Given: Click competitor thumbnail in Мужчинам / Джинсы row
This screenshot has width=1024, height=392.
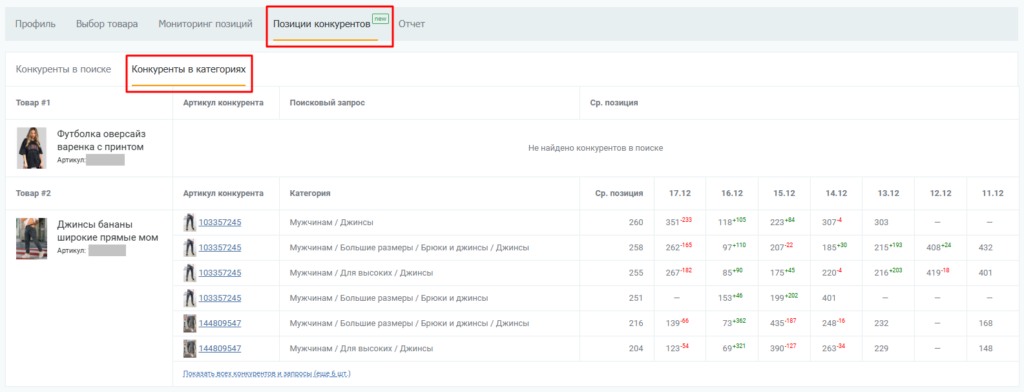Looking at the screenshot, I should tap(189, 222).
